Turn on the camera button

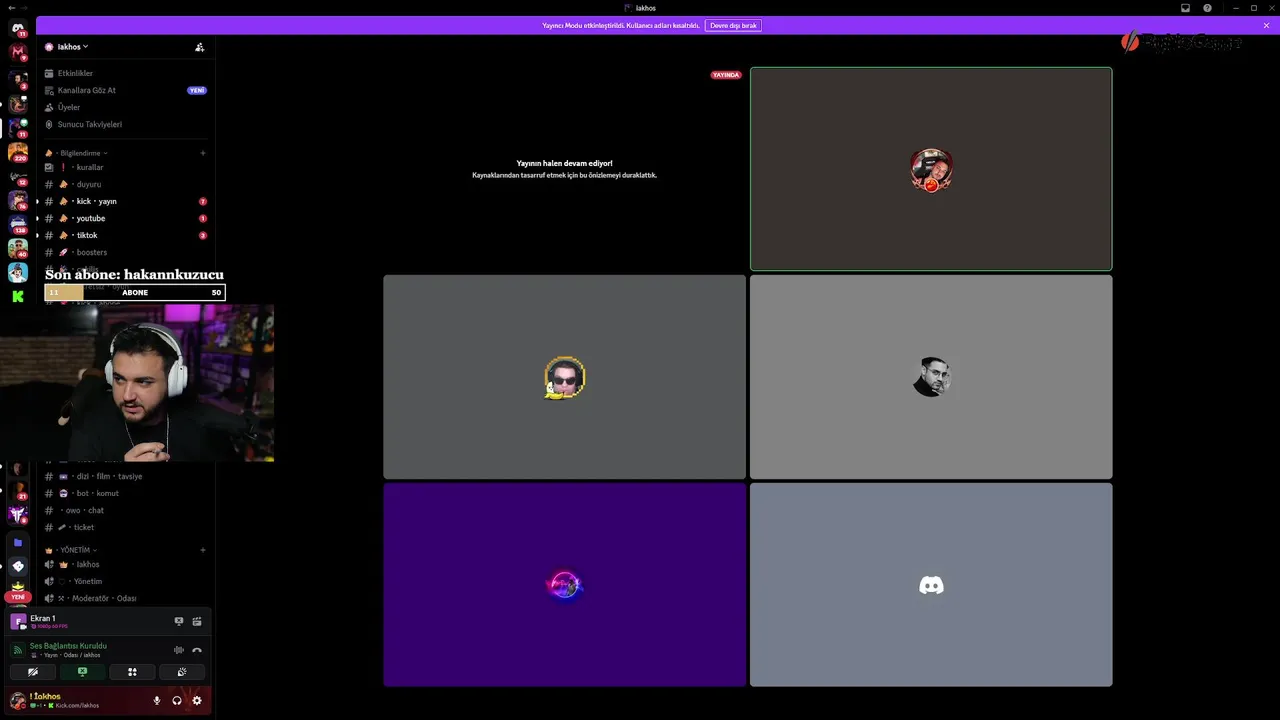33,672
